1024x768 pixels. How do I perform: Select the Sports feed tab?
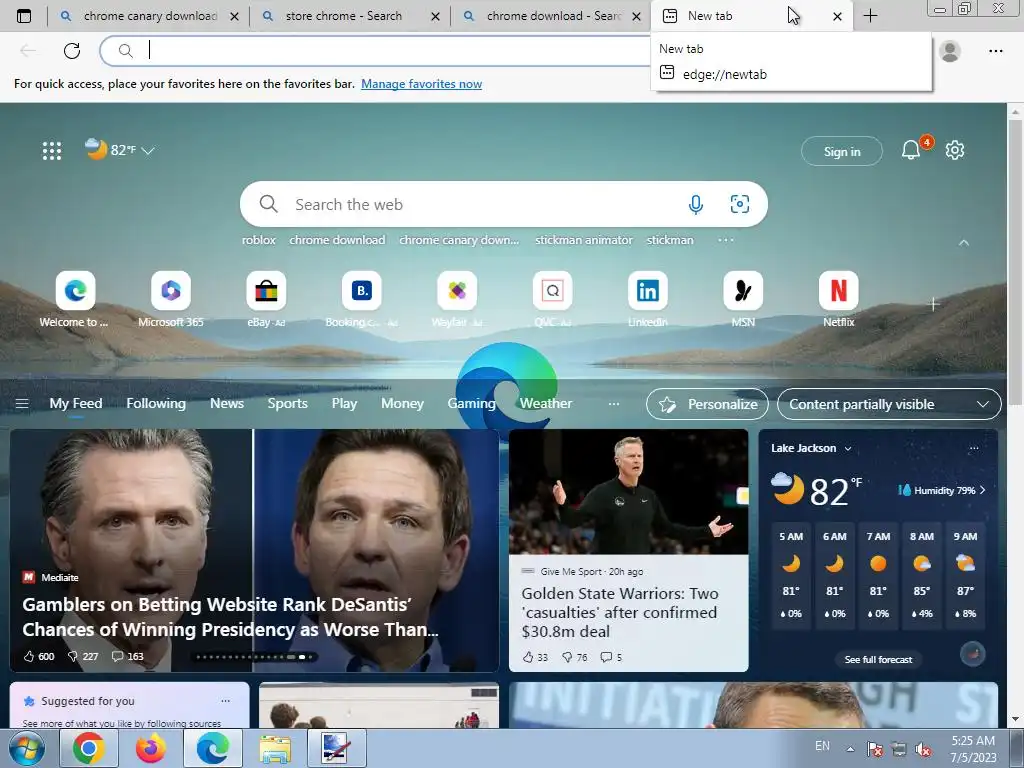coord(287,404)
